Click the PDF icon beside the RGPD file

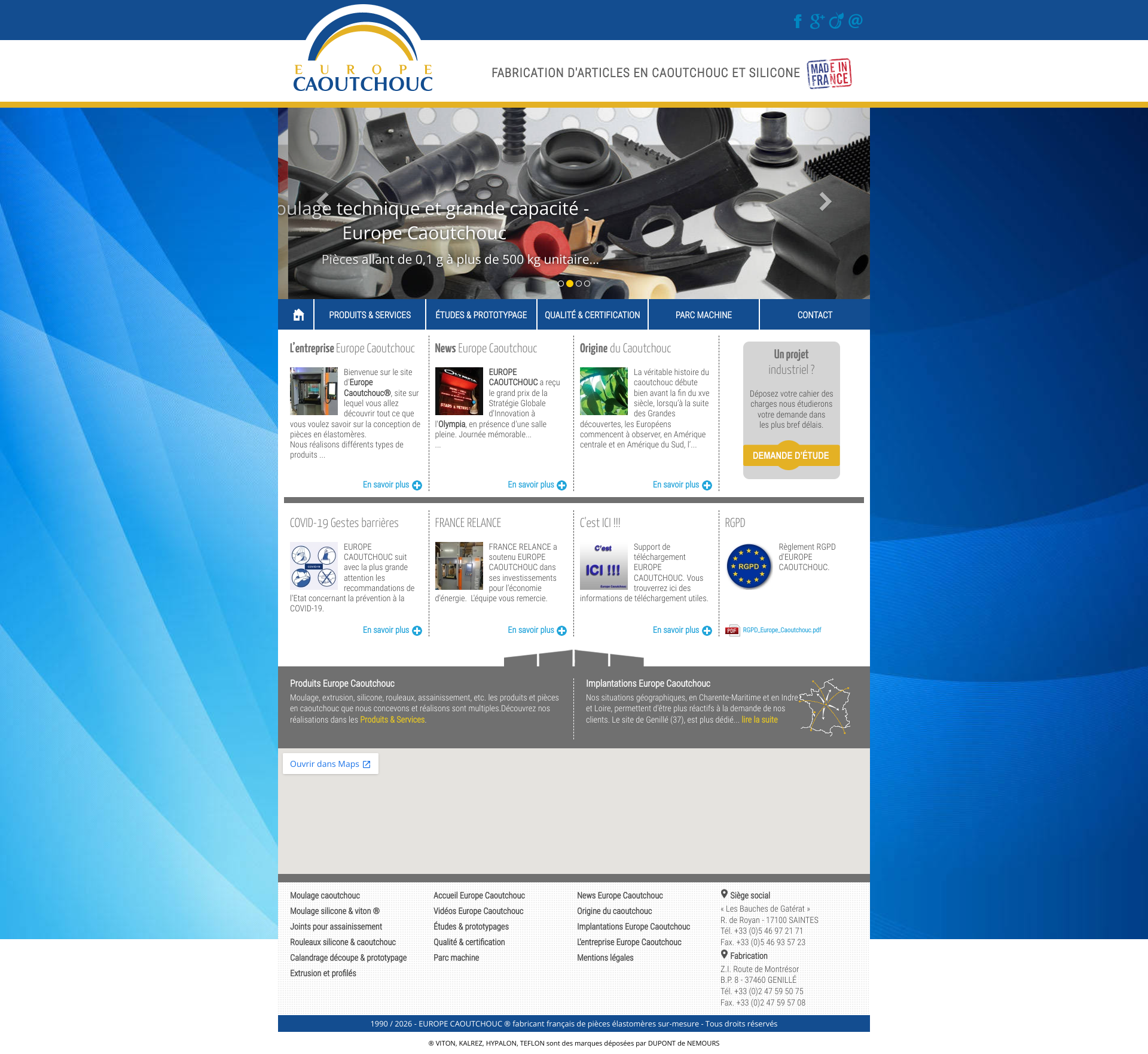pos(732,630)
